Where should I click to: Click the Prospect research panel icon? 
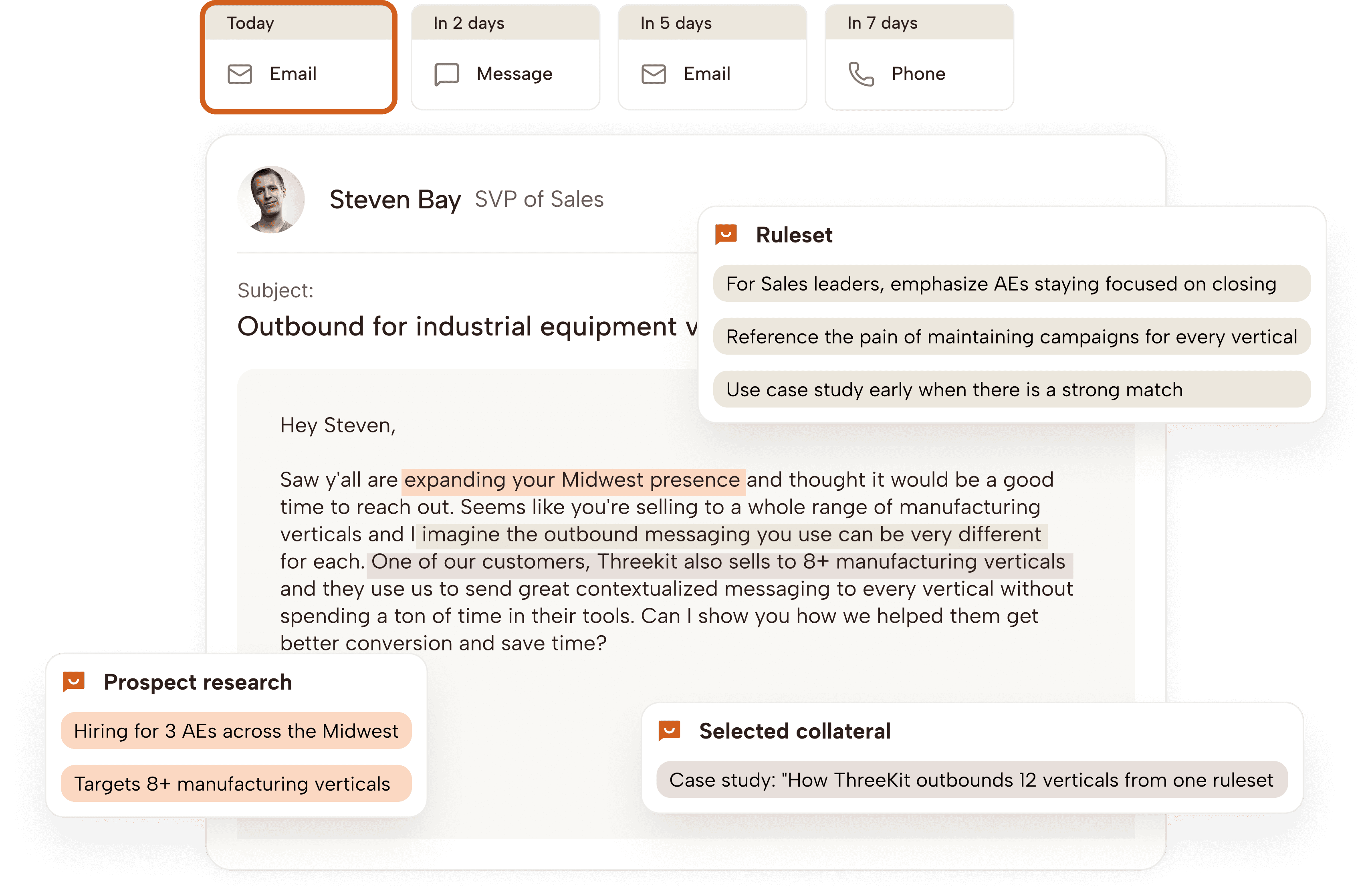(74, 682)
